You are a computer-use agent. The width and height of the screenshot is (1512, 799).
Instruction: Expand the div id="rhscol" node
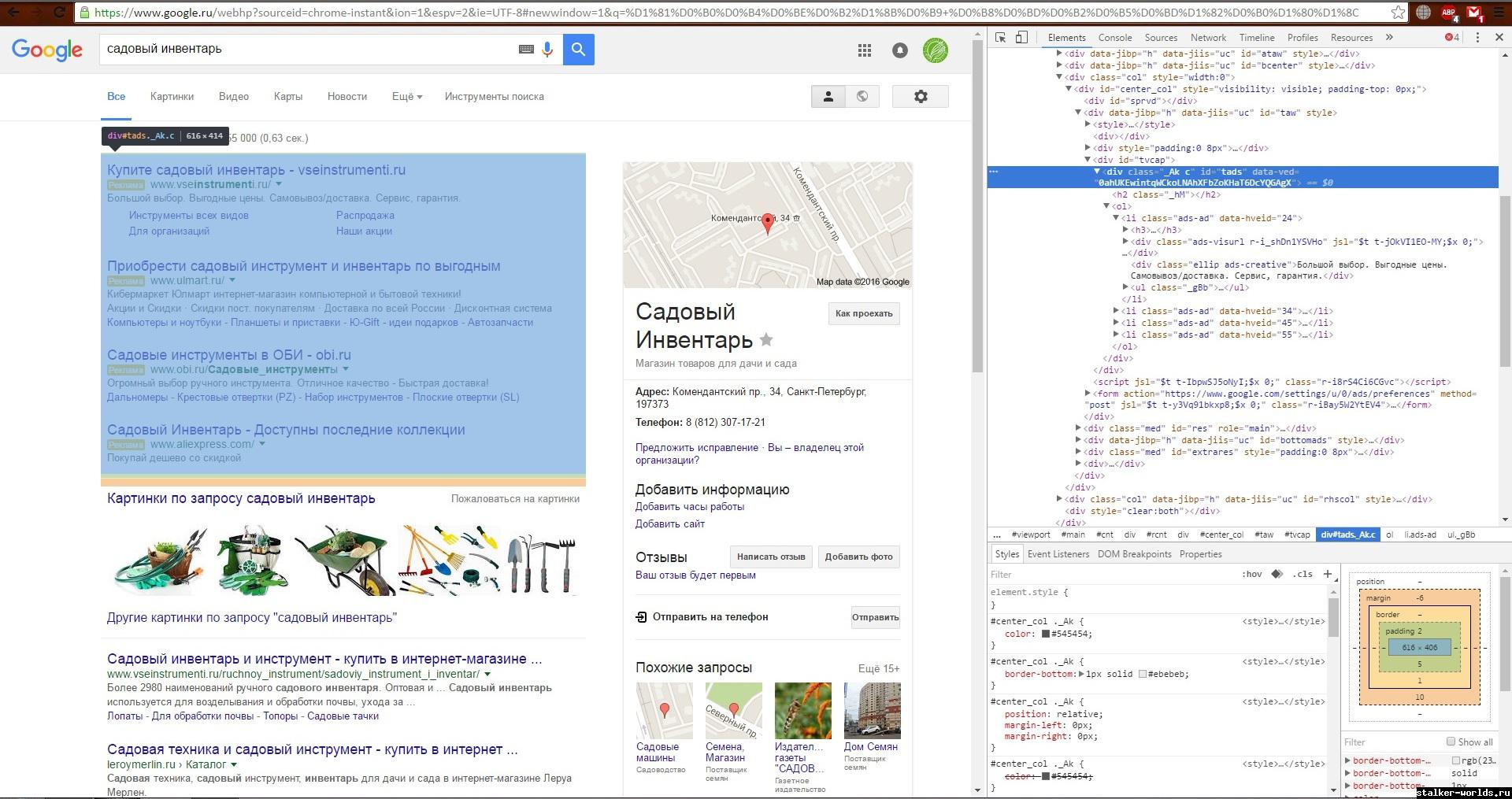pos(1059,499)
